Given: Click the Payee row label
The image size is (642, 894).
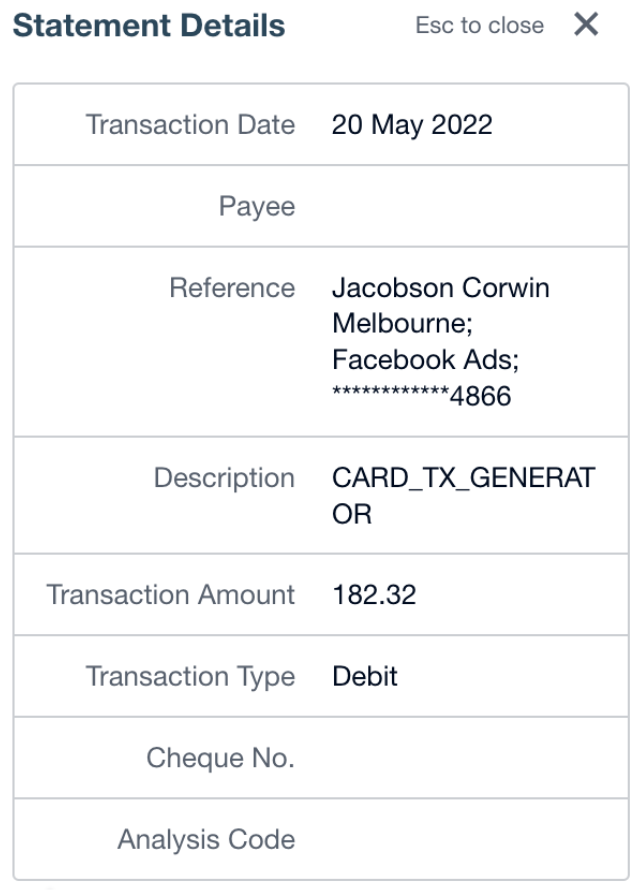Looking at the screenshot, I should pos(257,207).
